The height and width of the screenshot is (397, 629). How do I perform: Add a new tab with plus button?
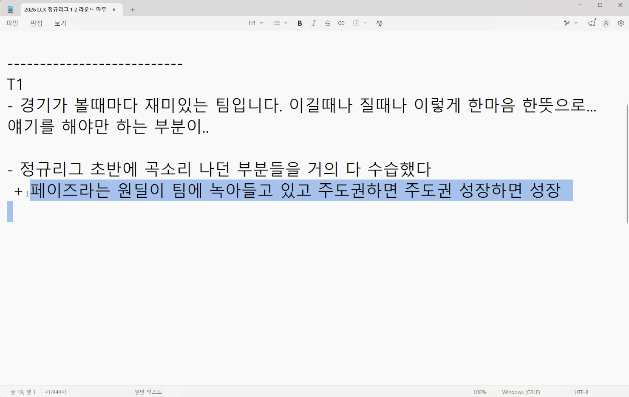pos(132,10)
